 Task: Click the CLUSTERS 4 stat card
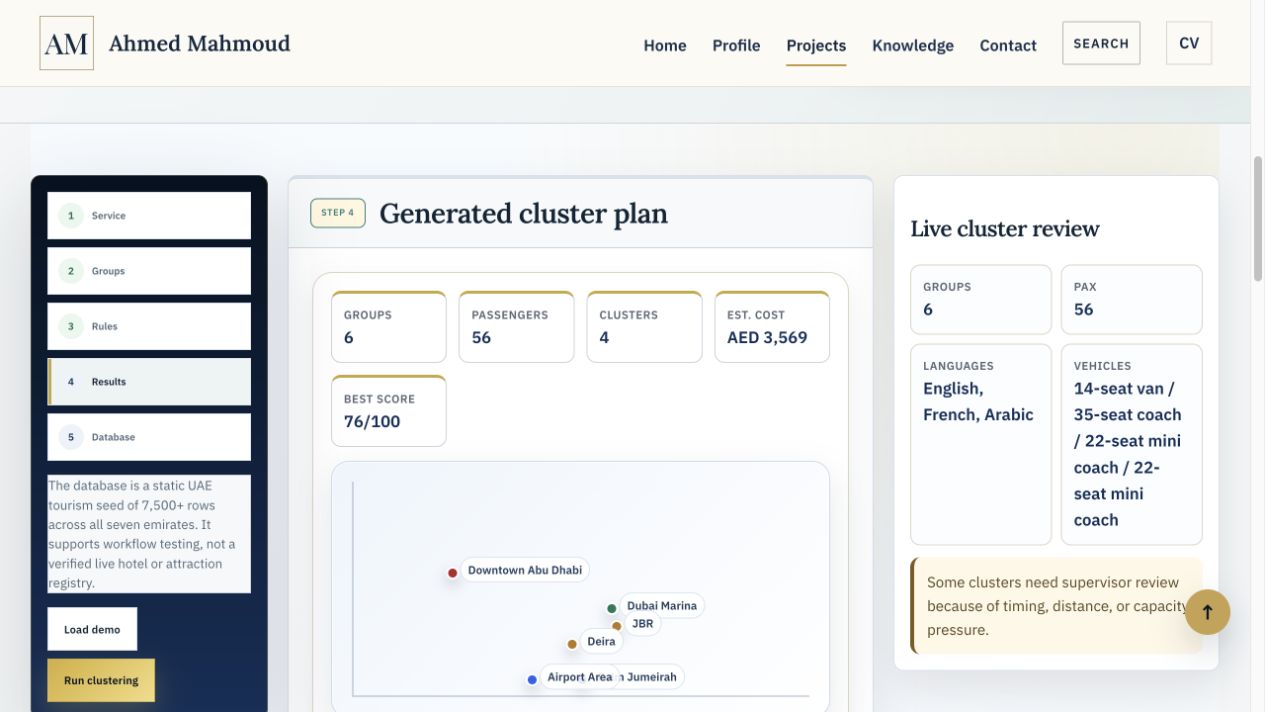(644, 327)
